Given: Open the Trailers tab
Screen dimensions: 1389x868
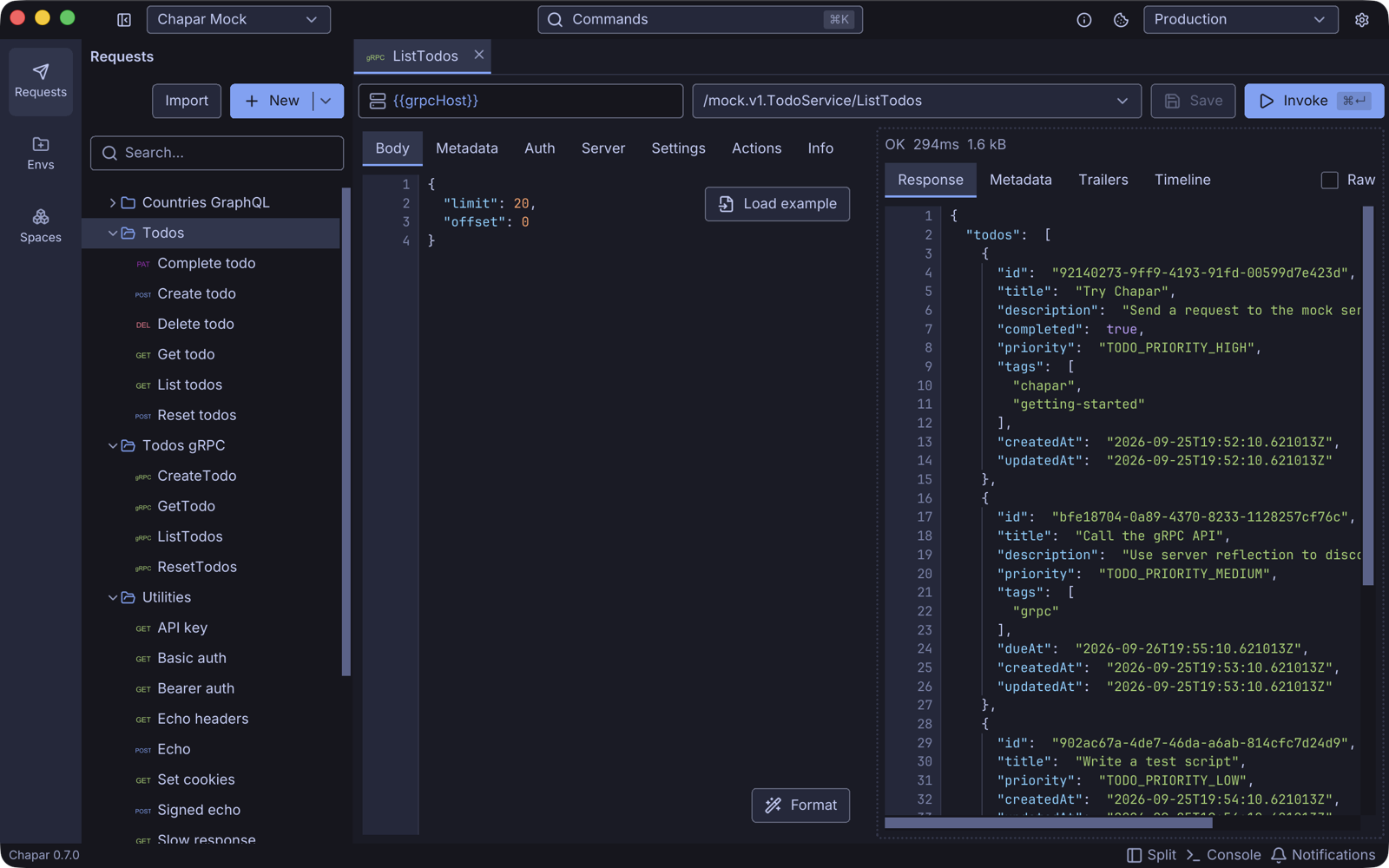Looking at the screenshot, I should 1103,180.
